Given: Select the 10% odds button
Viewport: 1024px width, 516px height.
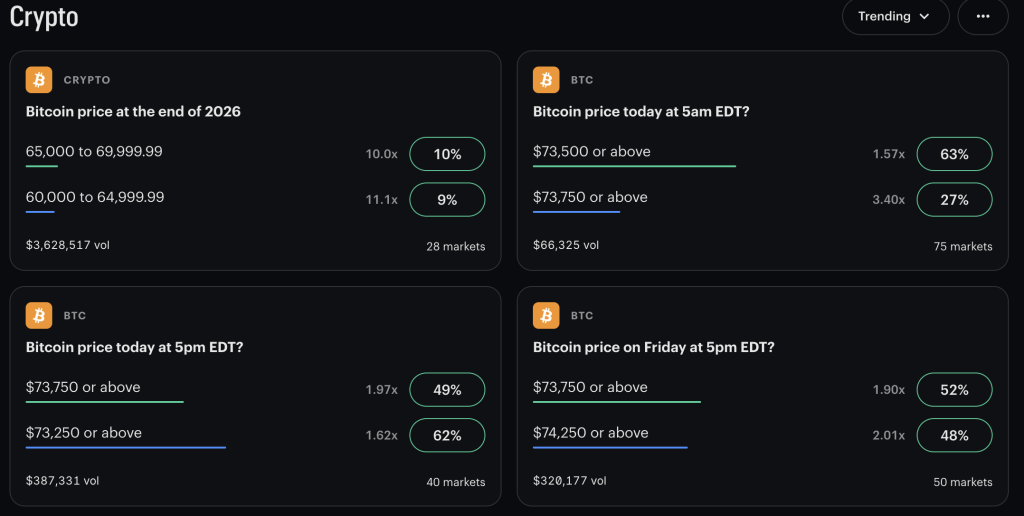Looking at the screenshot, I should coord(447,154).
